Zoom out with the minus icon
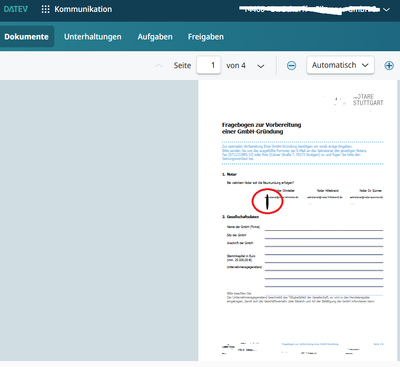This screenshot has height=367, width=400. (x=291, y=66)
